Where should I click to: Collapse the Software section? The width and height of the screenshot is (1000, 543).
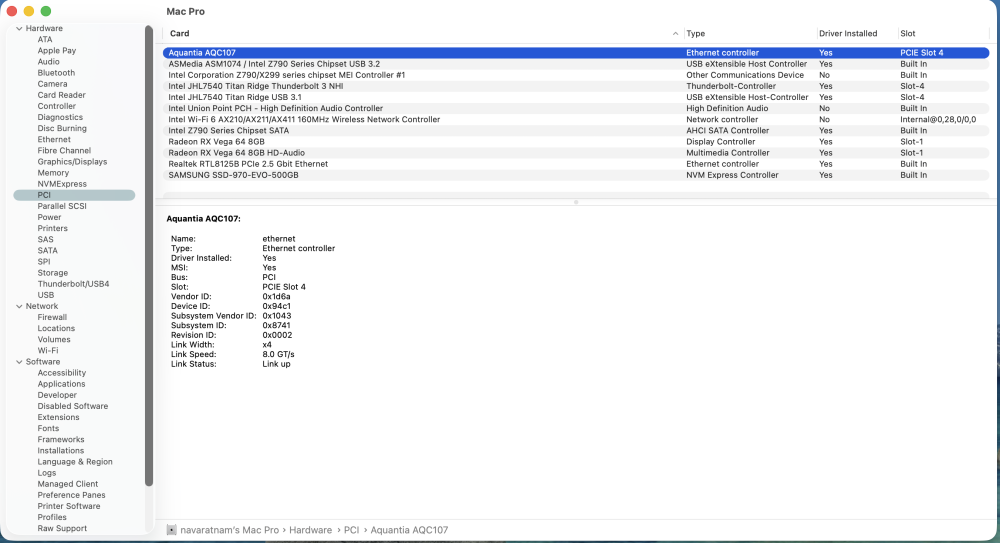pos(19,362)
